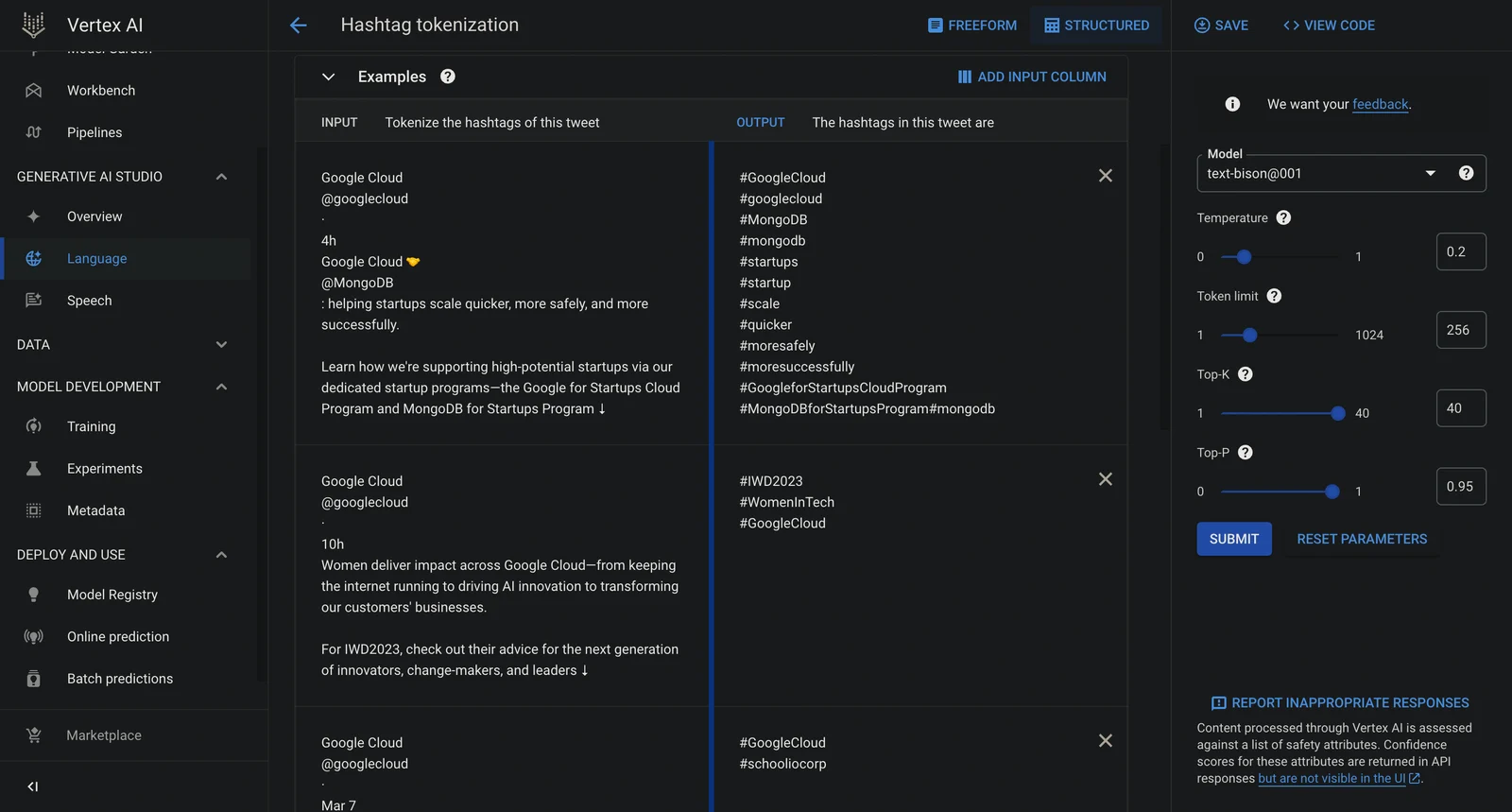Remove the #IWD2023 example row
The width and height of the screenshot is (1512, 812).
pos(1105,479)
